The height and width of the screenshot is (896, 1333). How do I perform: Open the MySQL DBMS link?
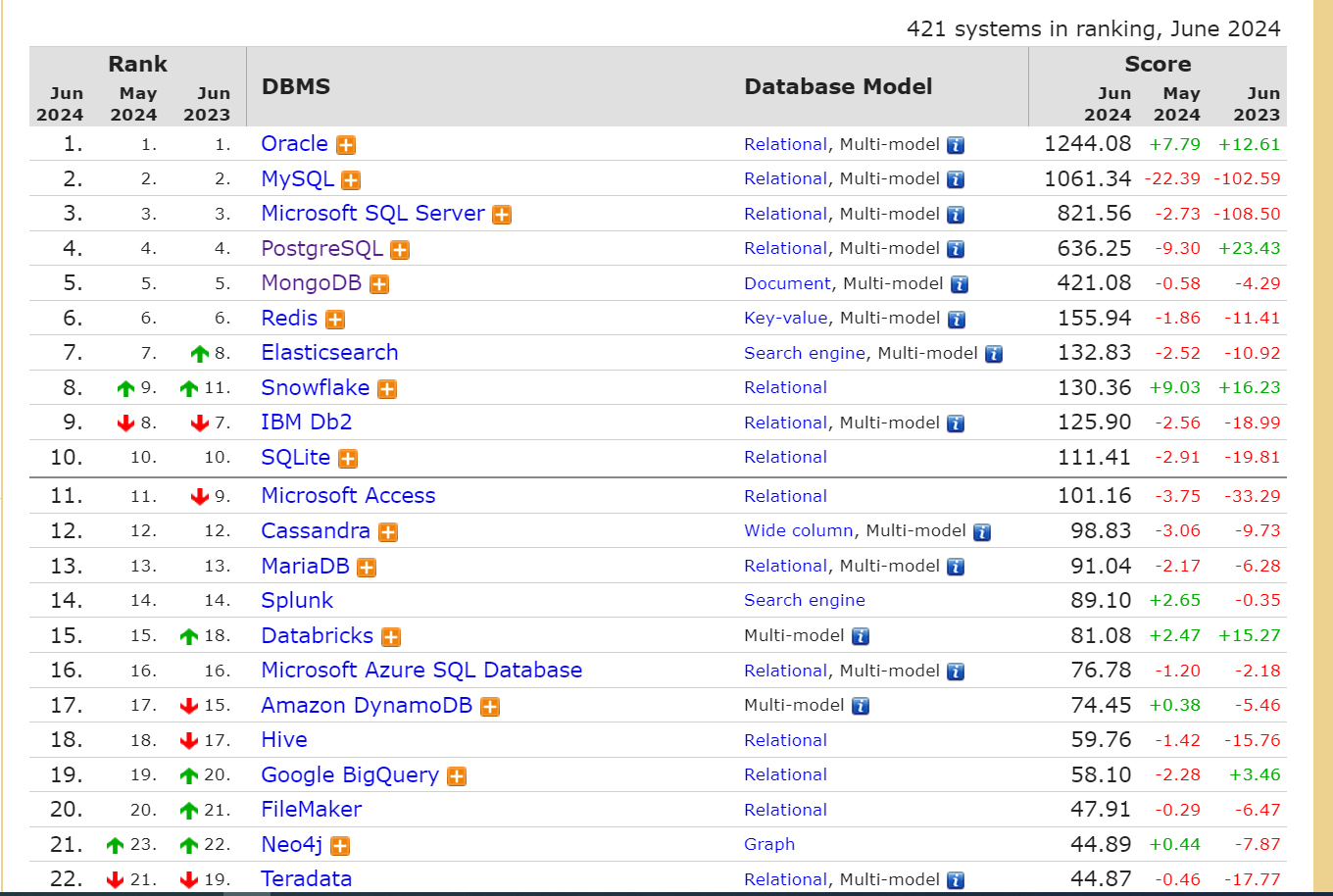tap(297, 178)
